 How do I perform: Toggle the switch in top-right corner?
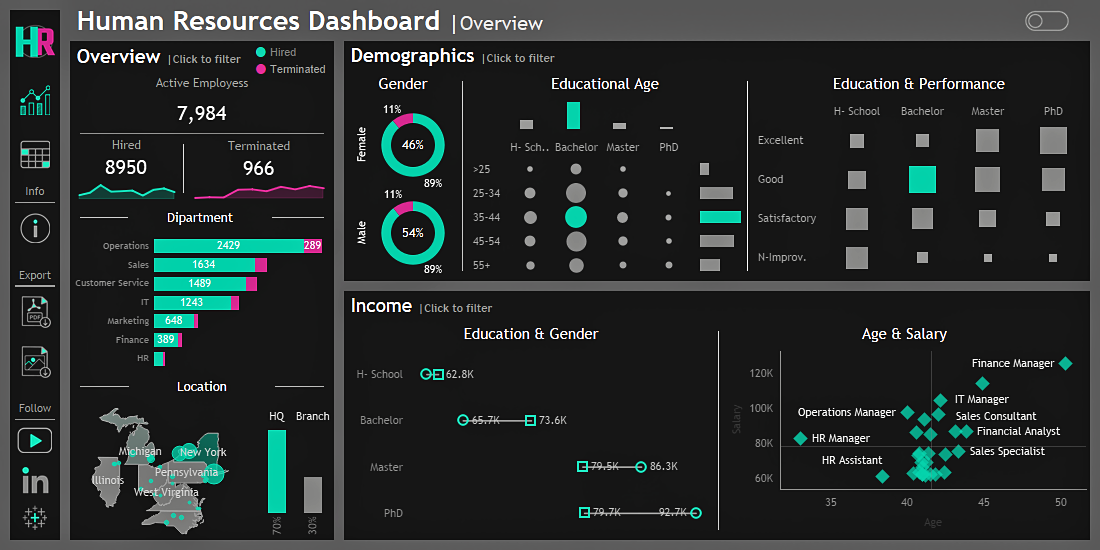click(1046, 21)
